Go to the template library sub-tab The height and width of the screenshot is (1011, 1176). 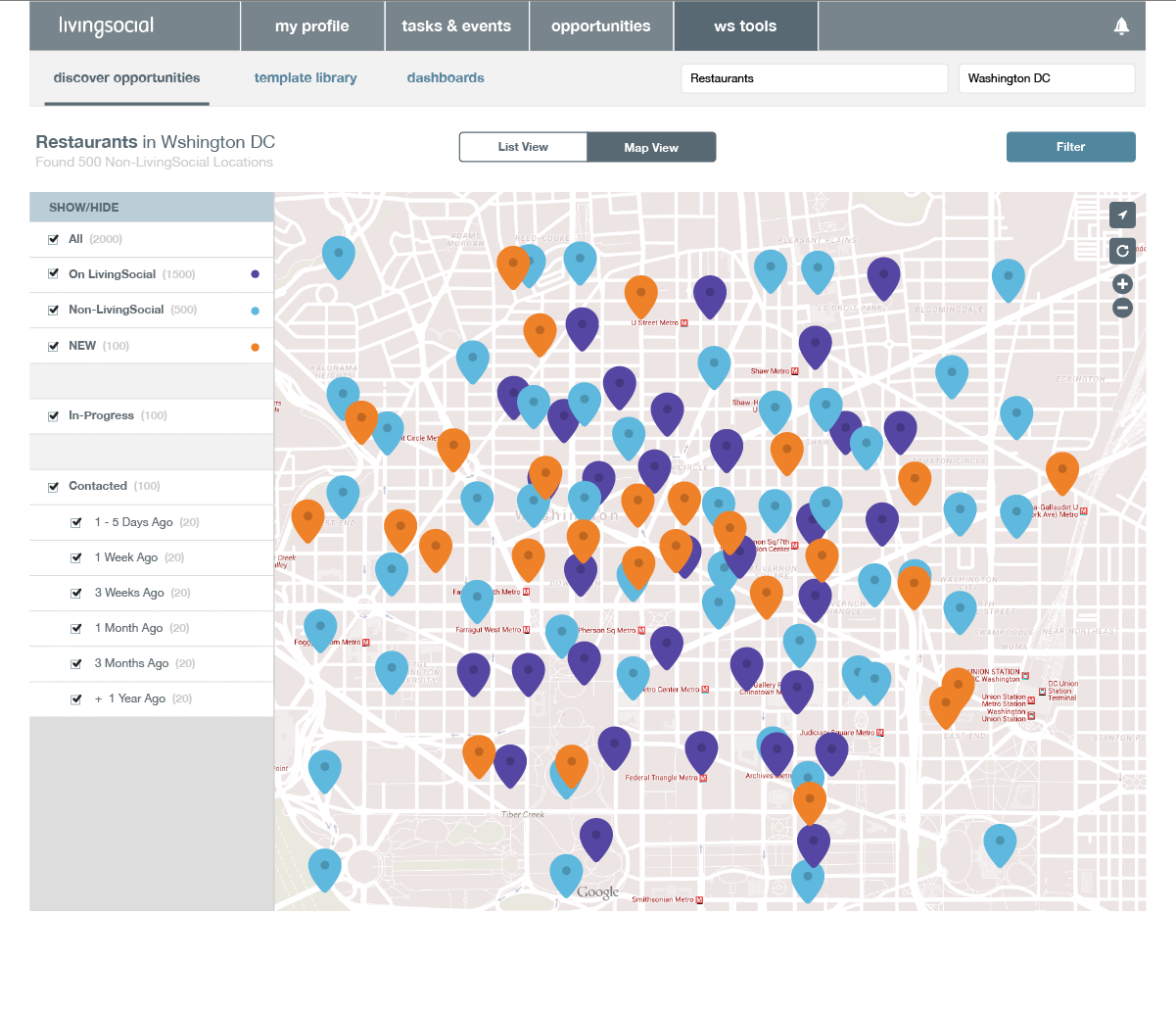click(306, 78)
